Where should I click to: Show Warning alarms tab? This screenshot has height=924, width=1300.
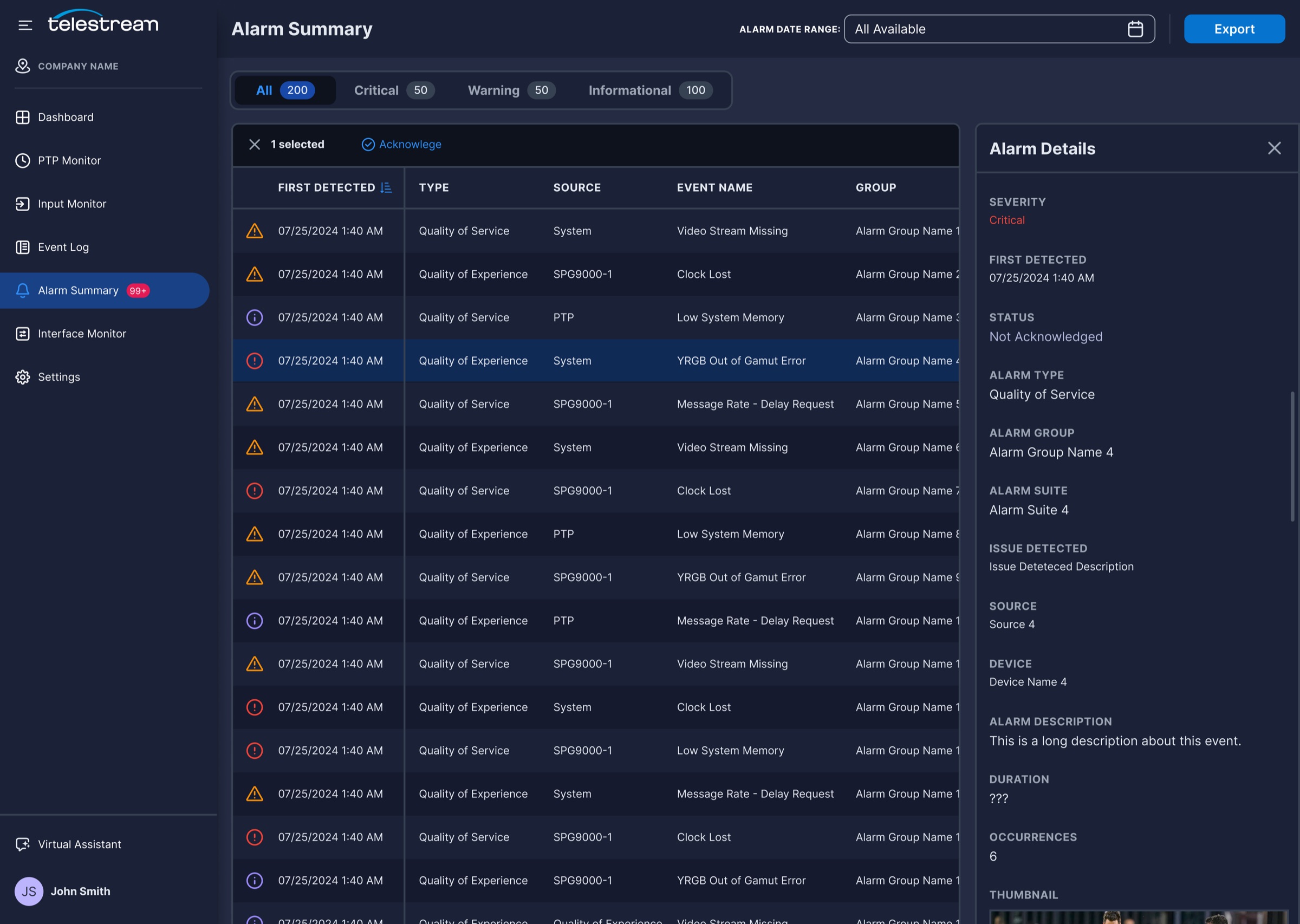511,90
